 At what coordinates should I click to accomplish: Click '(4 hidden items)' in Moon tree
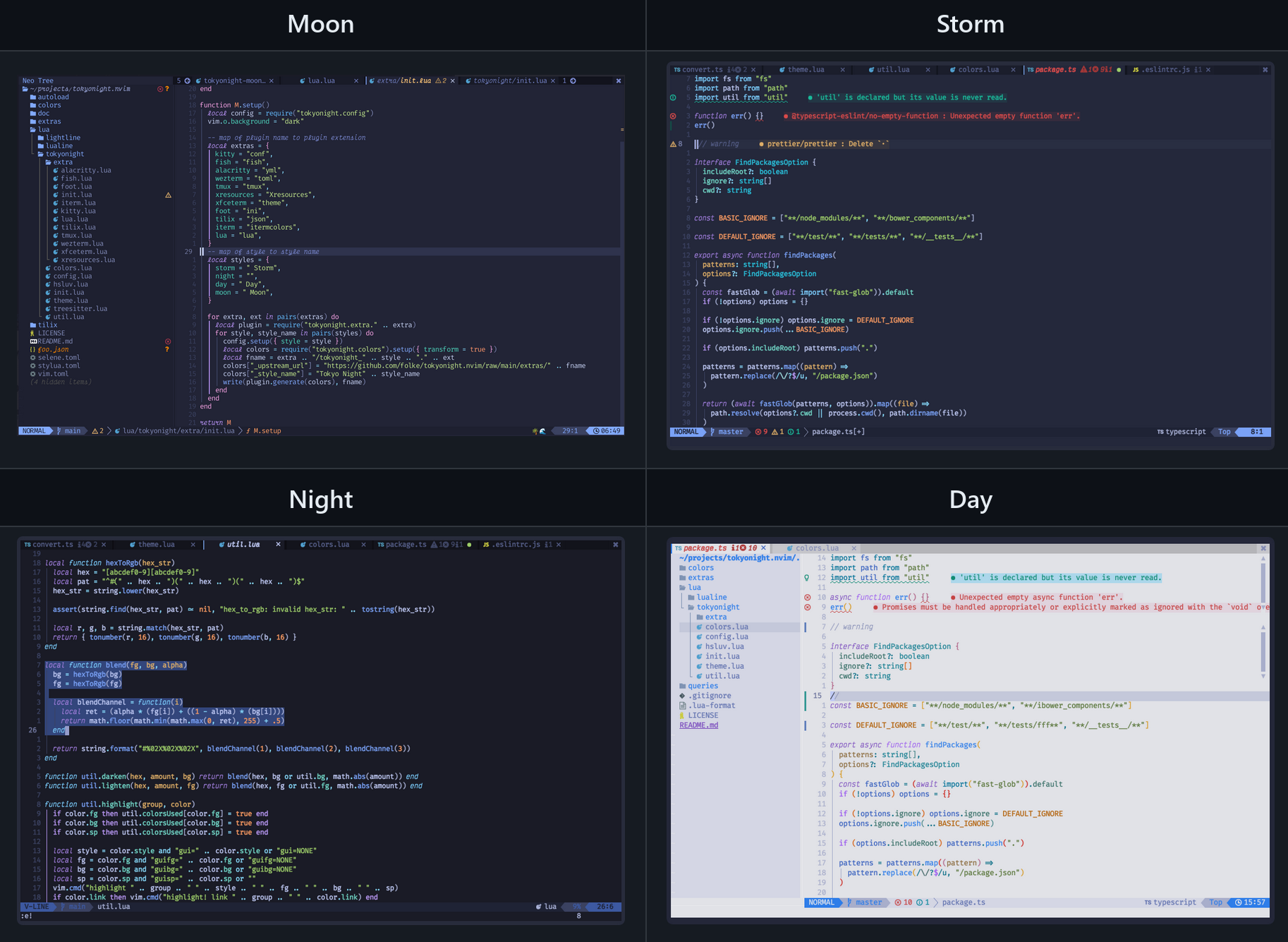tap(61, 382)
